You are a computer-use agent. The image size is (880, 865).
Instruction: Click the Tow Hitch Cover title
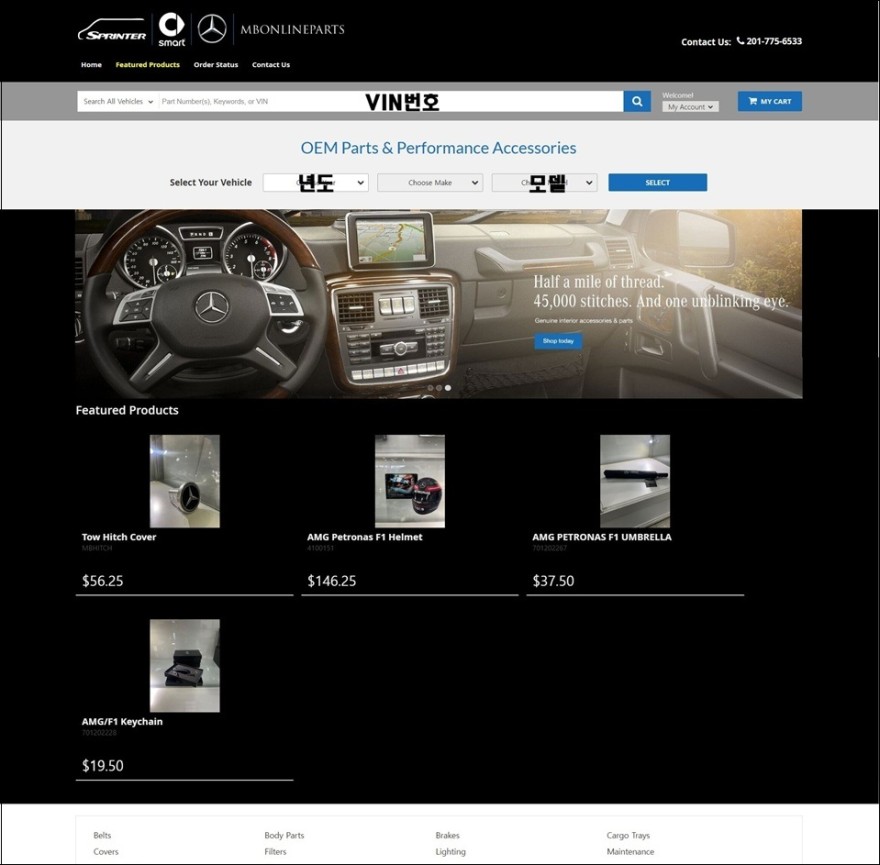pos(119,537)
